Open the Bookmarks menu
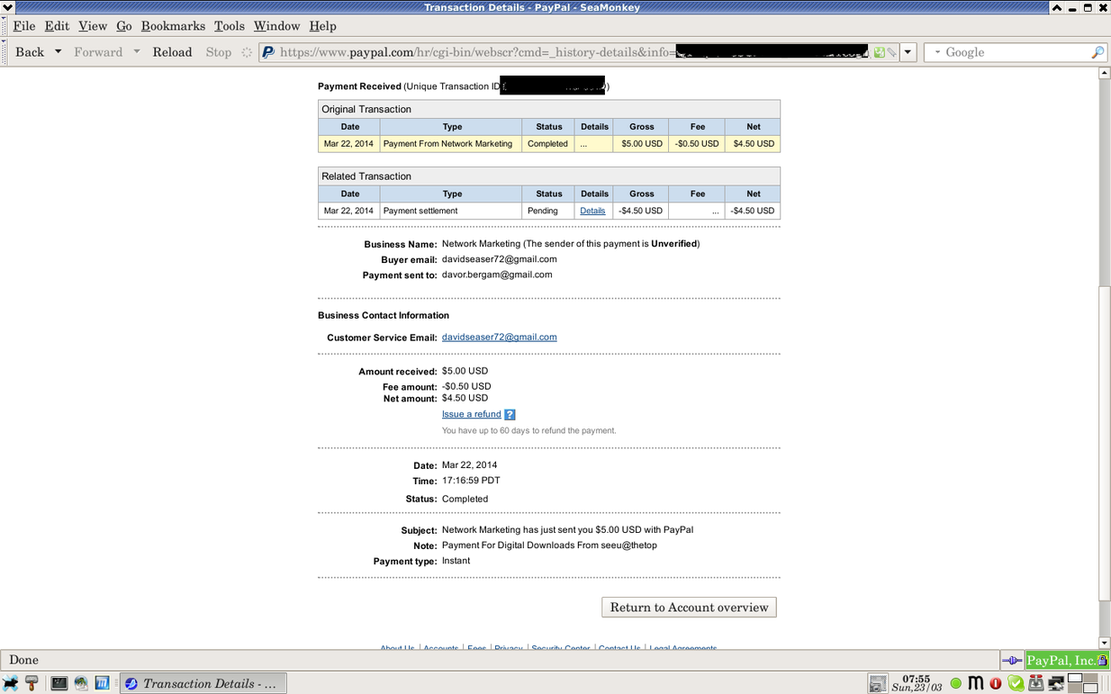1111x694 pixels. coord(173,26)
